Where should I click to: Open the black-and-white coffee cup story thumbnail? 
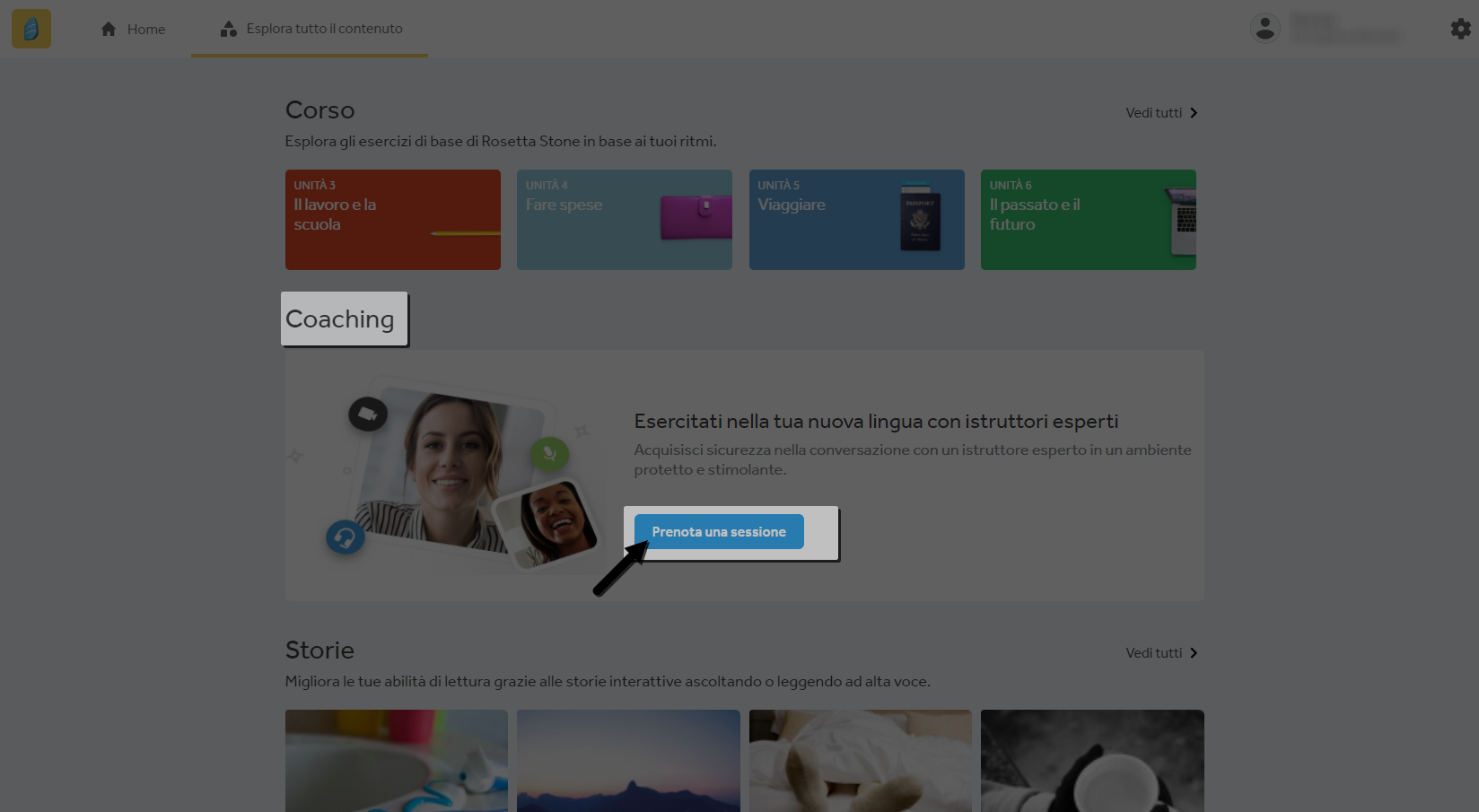1092,761
